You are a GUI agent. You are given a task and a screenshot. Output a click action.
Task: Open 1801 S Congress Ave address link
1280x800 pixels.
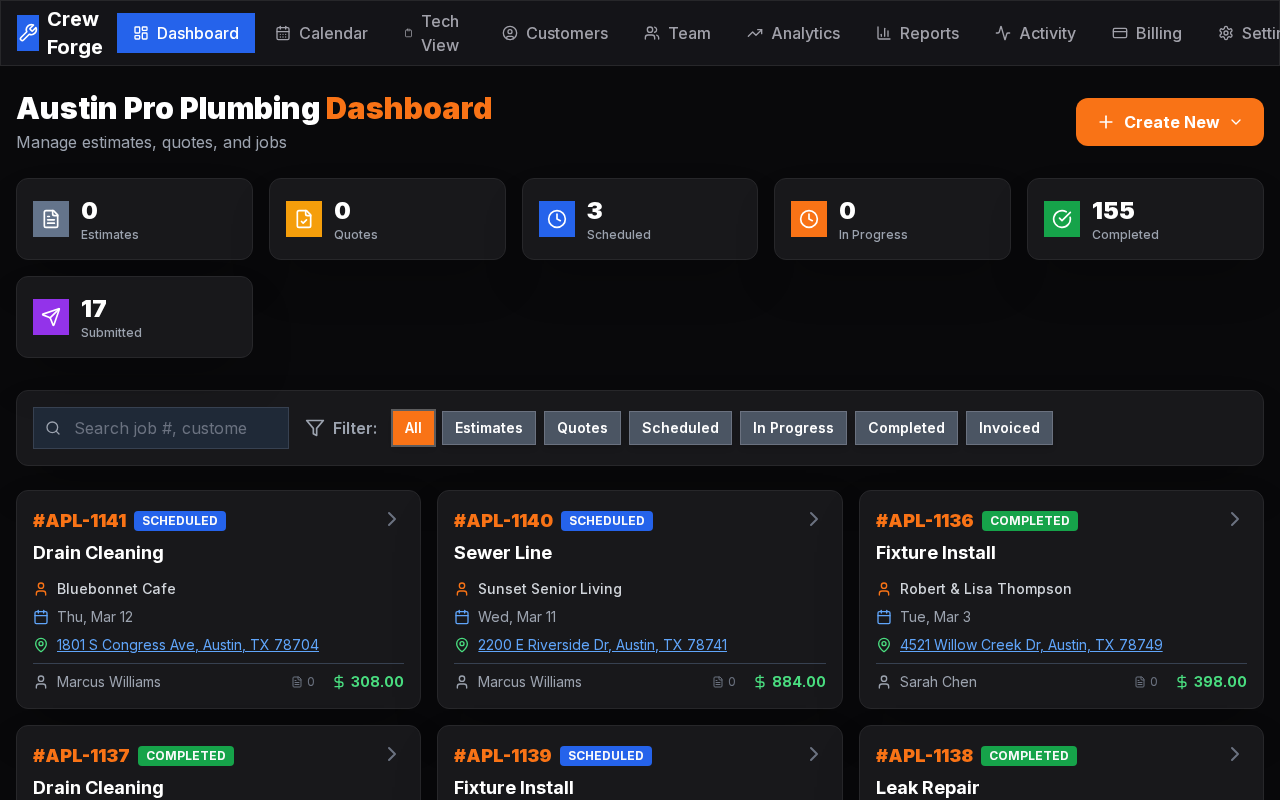point(188,645)
